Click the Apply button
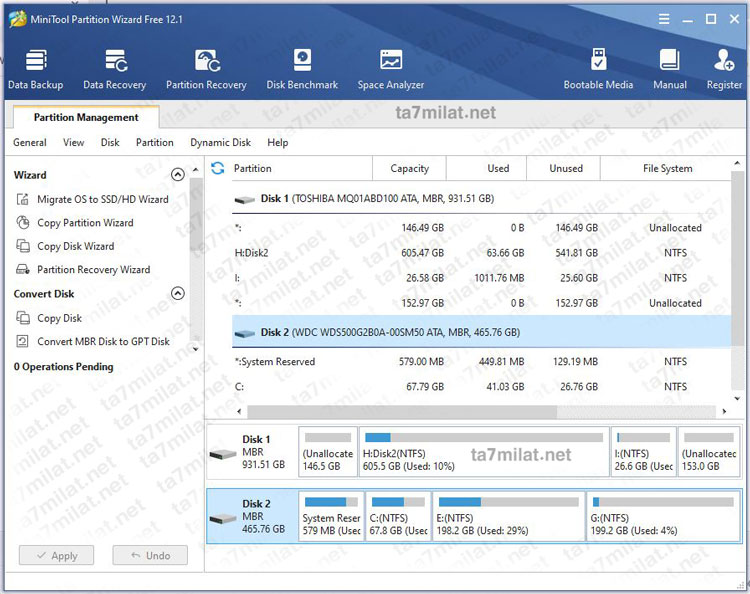 (56, 555)
